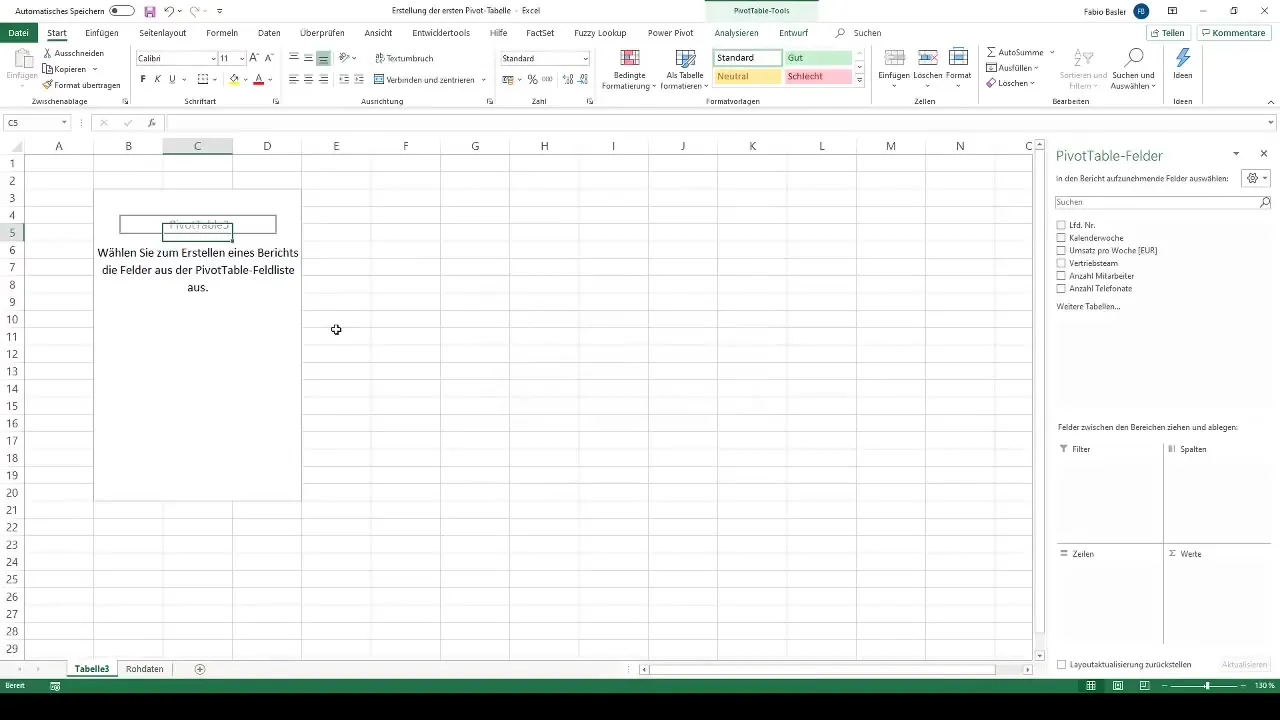This screenshot has width=1280, height=720.
Task: Open PivotTable fields tools gear dropdown
Action: coord(1255,178)
